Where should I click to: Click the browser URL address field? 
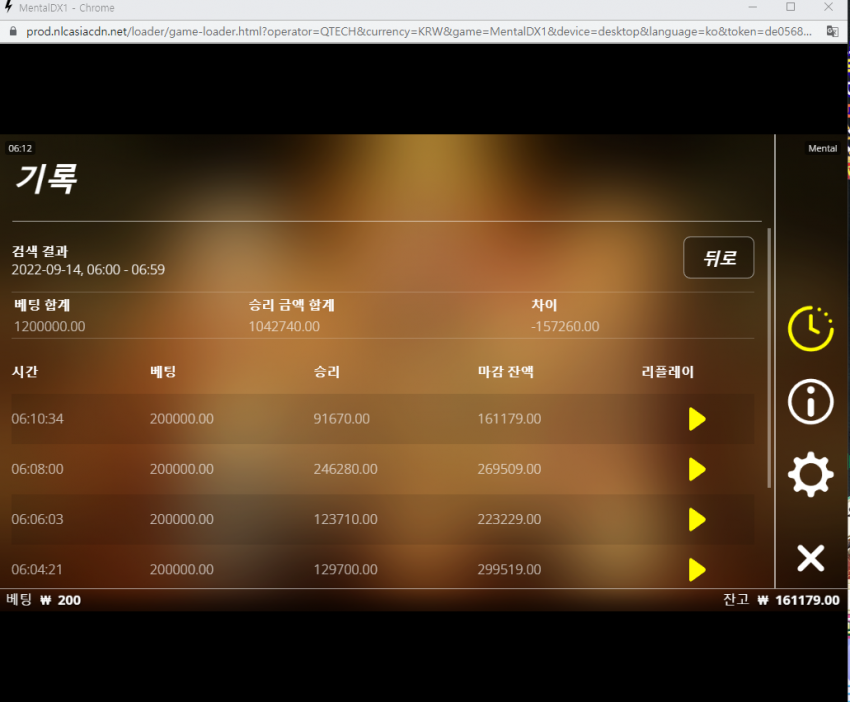418,31
